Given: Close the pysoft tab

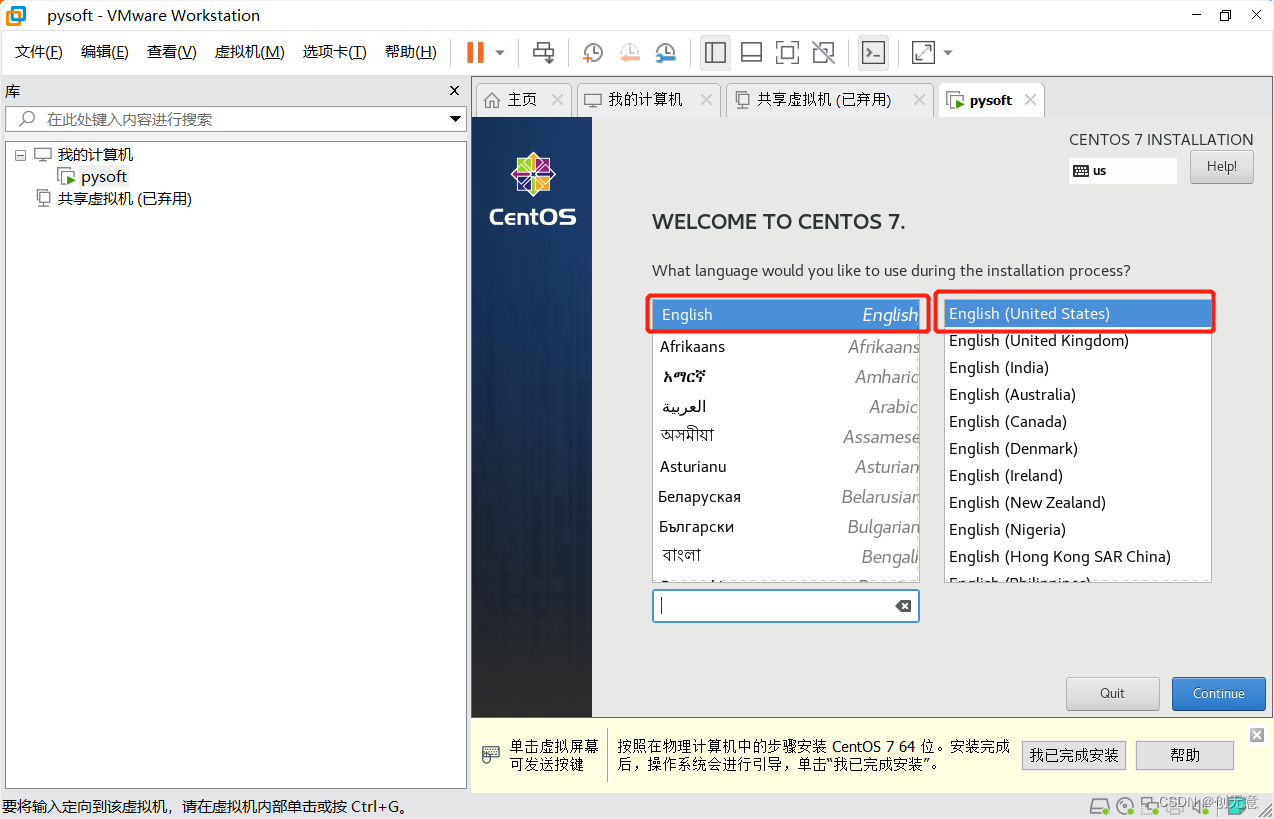Looking at the screenshot, I should pyautogui.click(x=1030, y=100).
